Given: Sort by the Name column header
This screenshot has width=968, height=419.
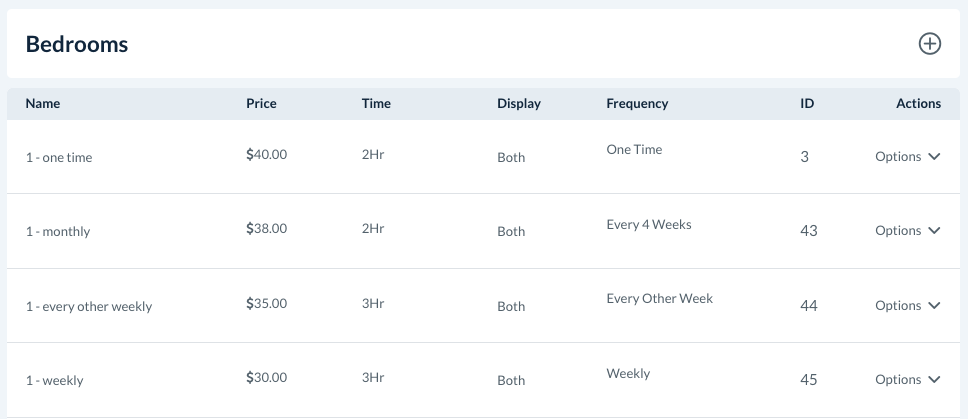Looking at the screenshot, I should pos(43,104).
